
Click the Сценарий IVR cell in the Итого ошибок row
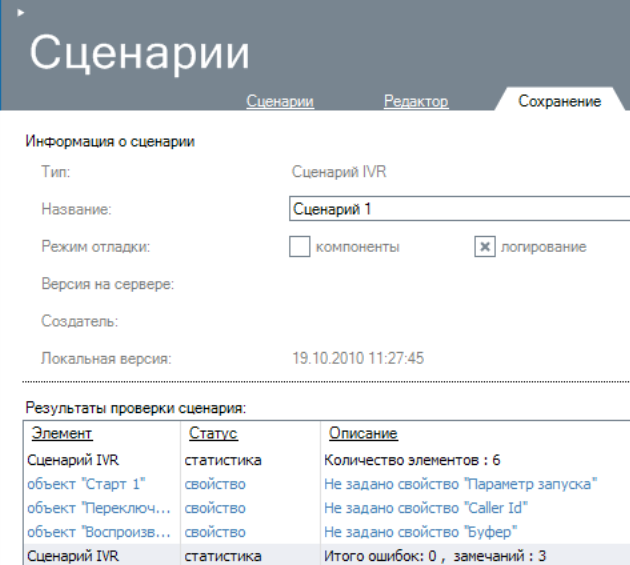coord(73,556)
